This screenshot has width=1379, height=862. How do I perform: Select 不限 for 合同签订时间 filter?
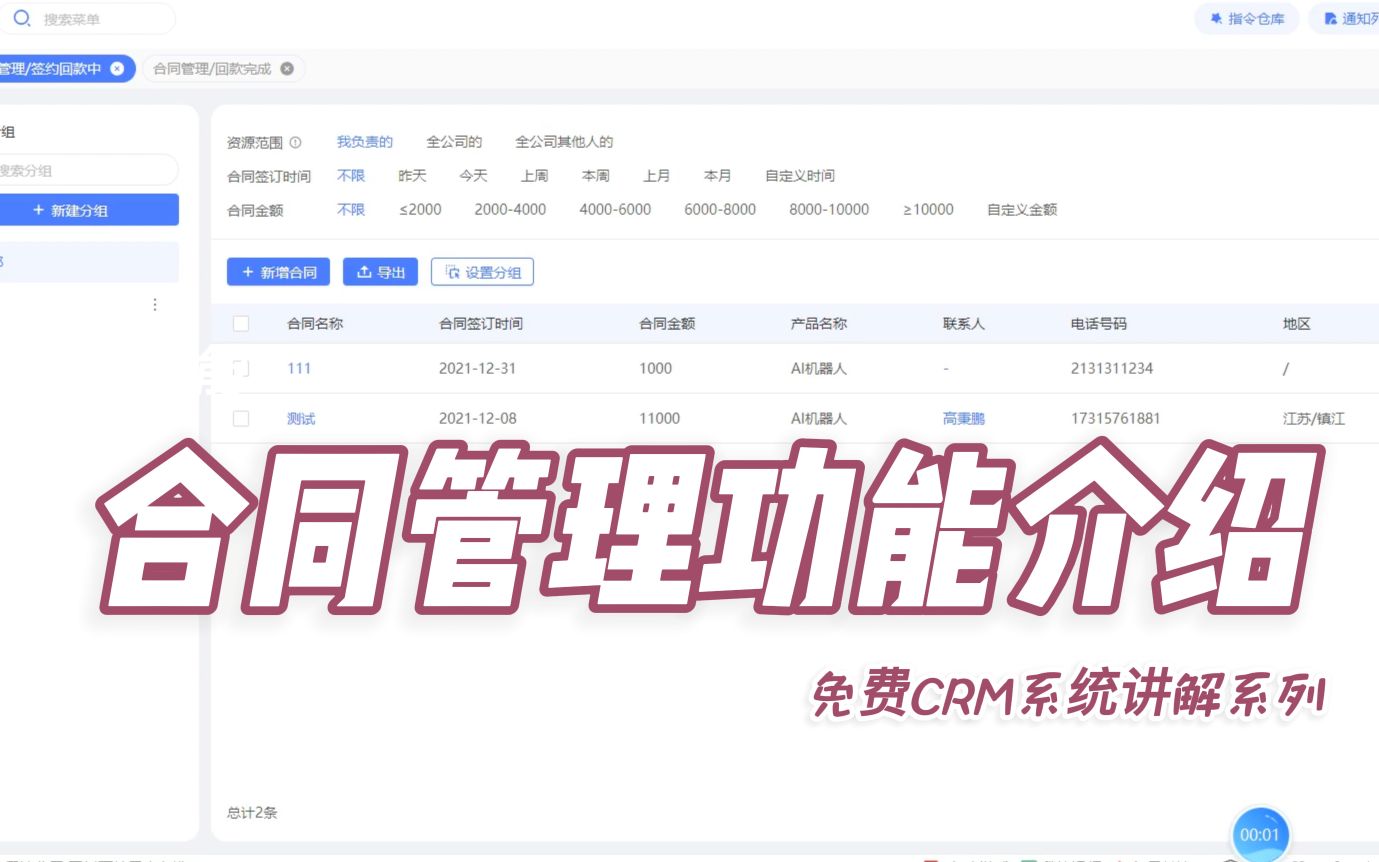coord(351,176)
